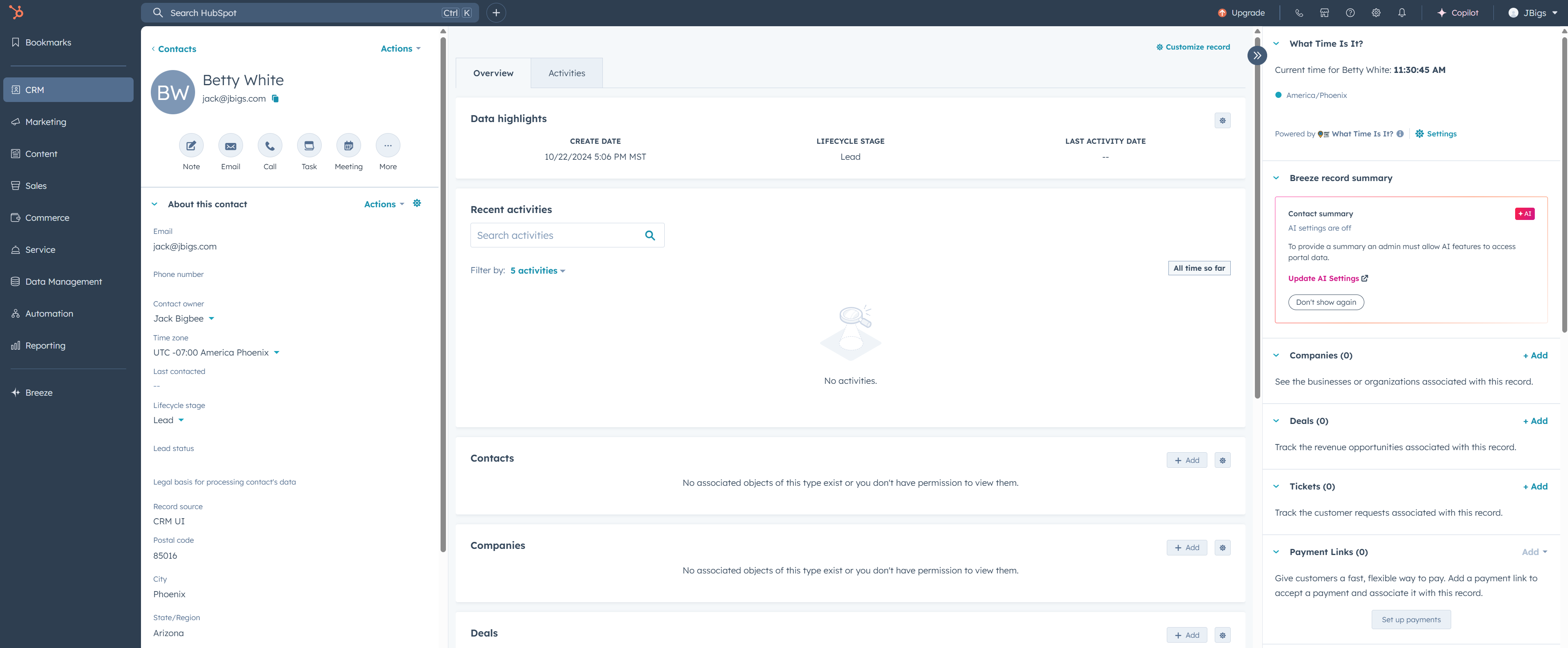
Task: Open the notifications bell
Action: tap(1401, 12)
